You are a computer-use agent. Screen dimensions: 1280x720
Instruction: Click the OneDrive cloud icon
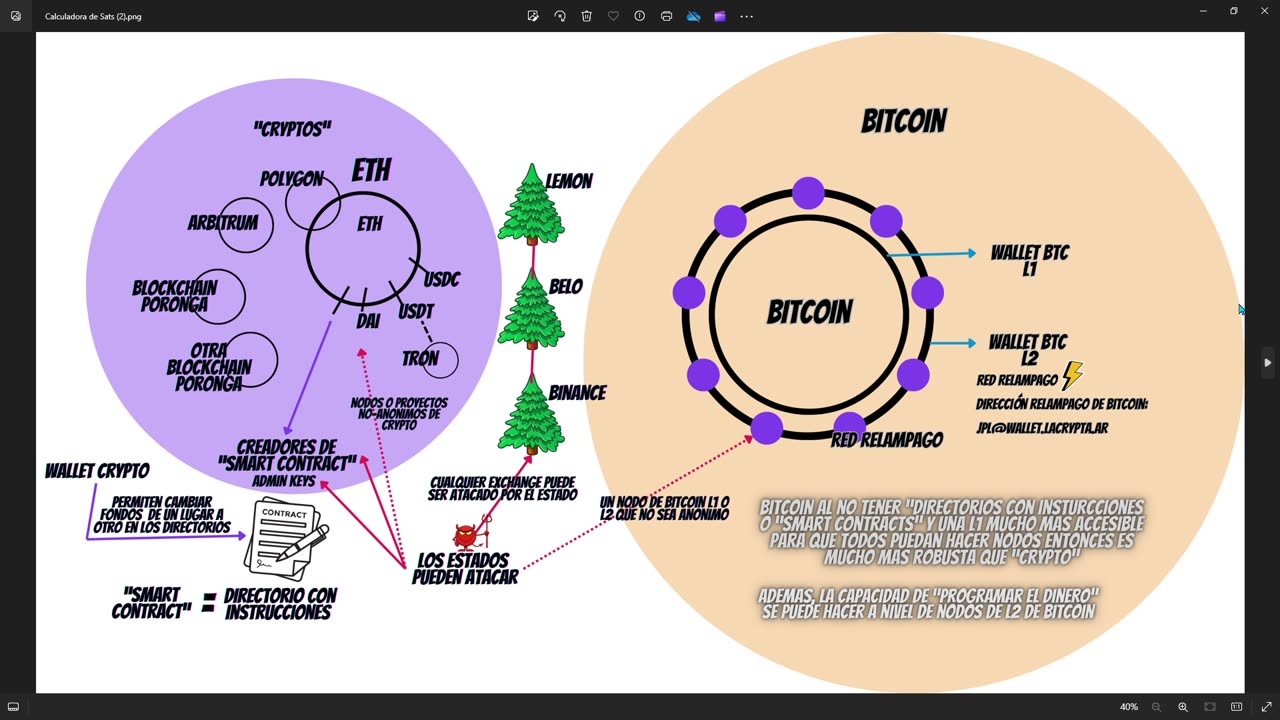click(693, 16)
